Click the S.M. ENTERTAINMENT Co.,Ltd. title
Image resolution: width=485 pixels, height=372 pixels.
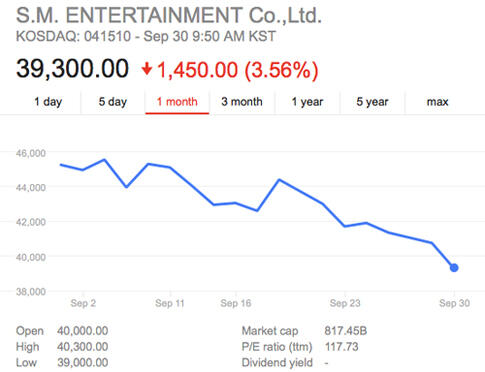pos(169,15)
